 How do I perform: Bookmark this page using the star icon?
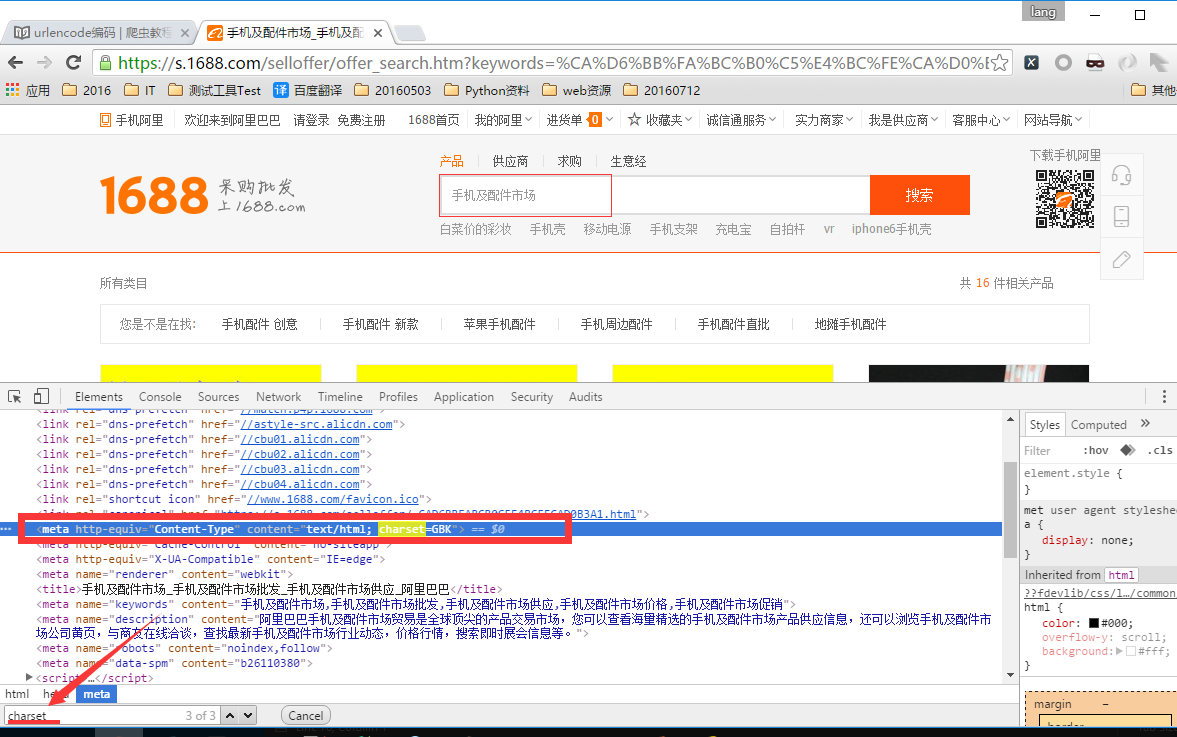pos(999,62)
